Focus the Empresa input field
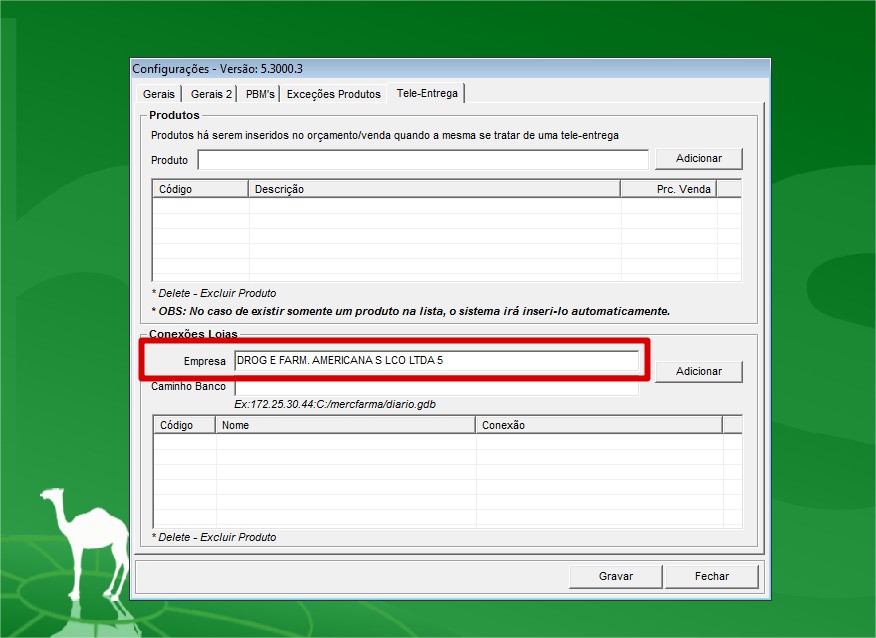Viewport: 876px width, 638px height. 436,360
